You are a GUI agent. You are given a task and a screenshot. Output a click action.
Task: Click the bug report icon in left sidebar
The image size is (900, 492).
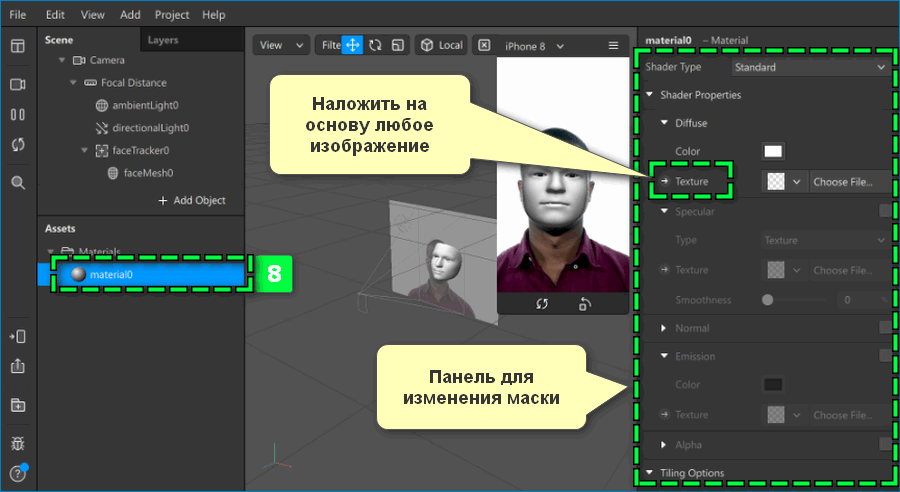coord(17,442)
